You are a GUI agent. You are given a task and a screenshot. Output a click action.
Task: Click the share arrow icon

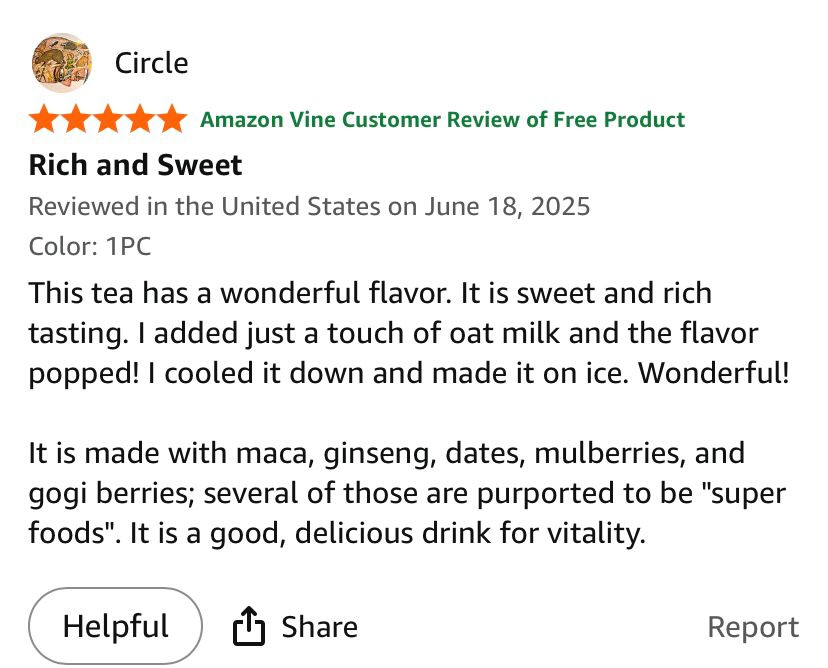pyautogui.click(x=248, y=627)
